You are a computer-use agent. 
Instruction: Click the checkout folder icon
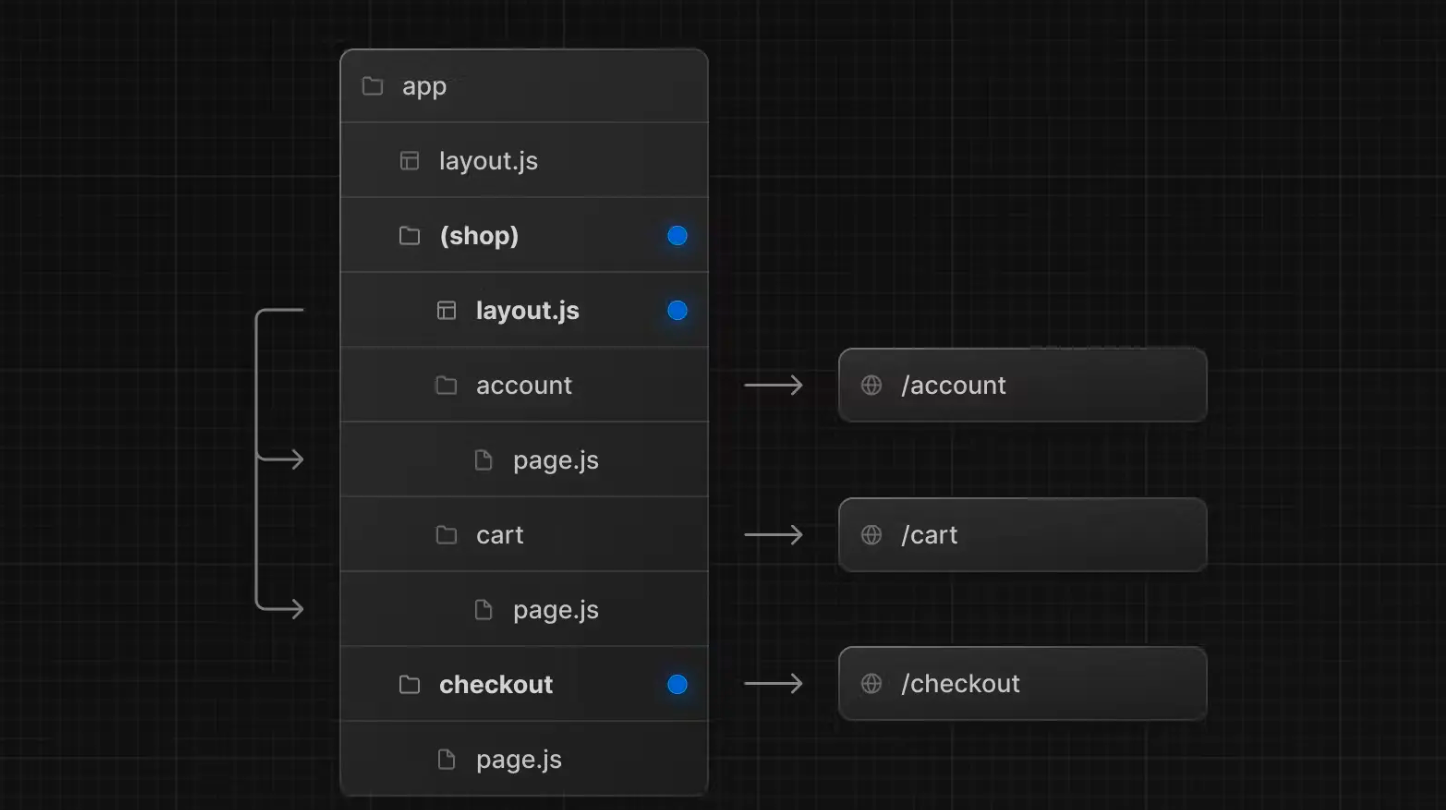click(x=409, y=684)
